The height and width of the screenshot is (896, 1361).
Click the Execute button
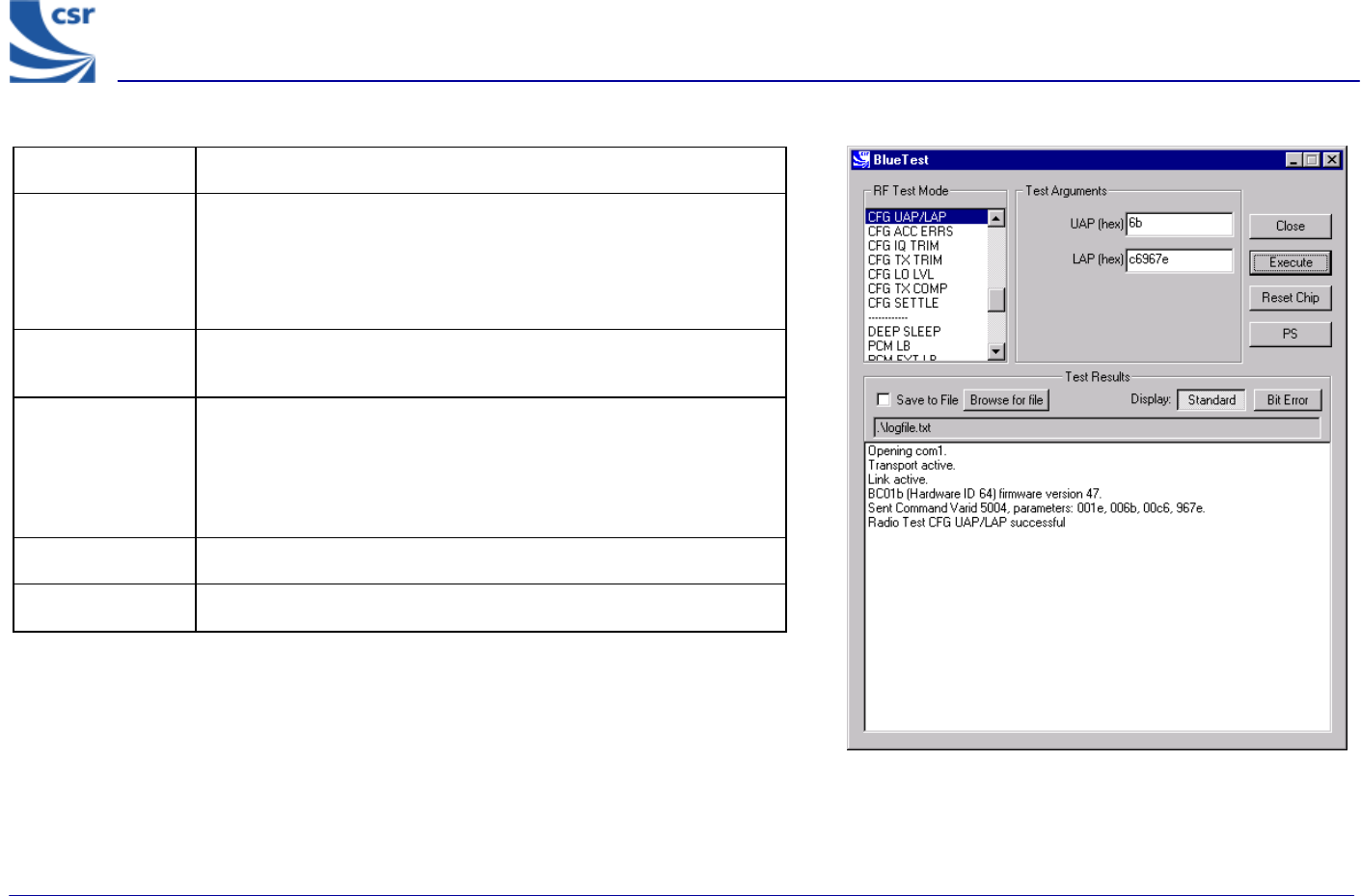pos(1291,262)
